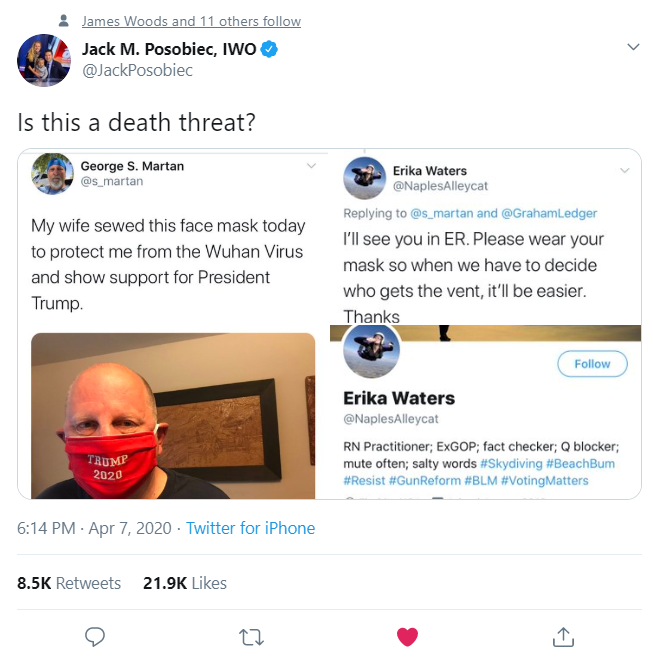653x659 pixels.
Task: Click the #GunReform hashtag
Action: click(x=425, y=480)
